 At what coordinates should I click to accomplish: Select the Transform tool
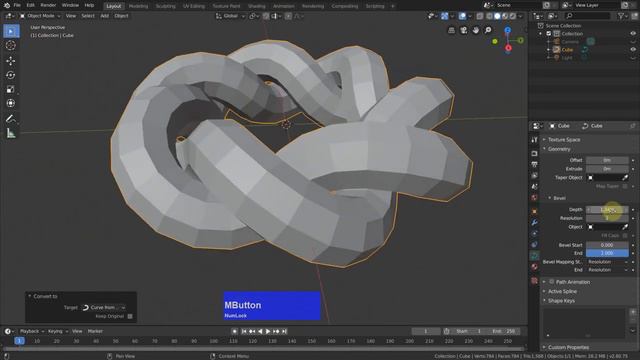pos(11,103)
